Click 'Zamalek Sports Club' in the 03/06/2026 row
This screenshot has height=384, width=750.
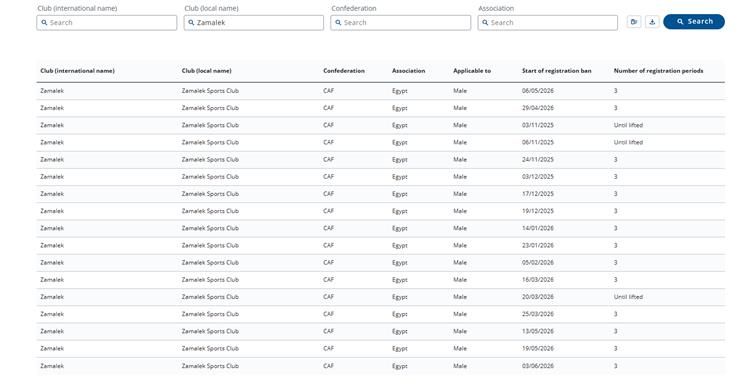click(210, 366)
